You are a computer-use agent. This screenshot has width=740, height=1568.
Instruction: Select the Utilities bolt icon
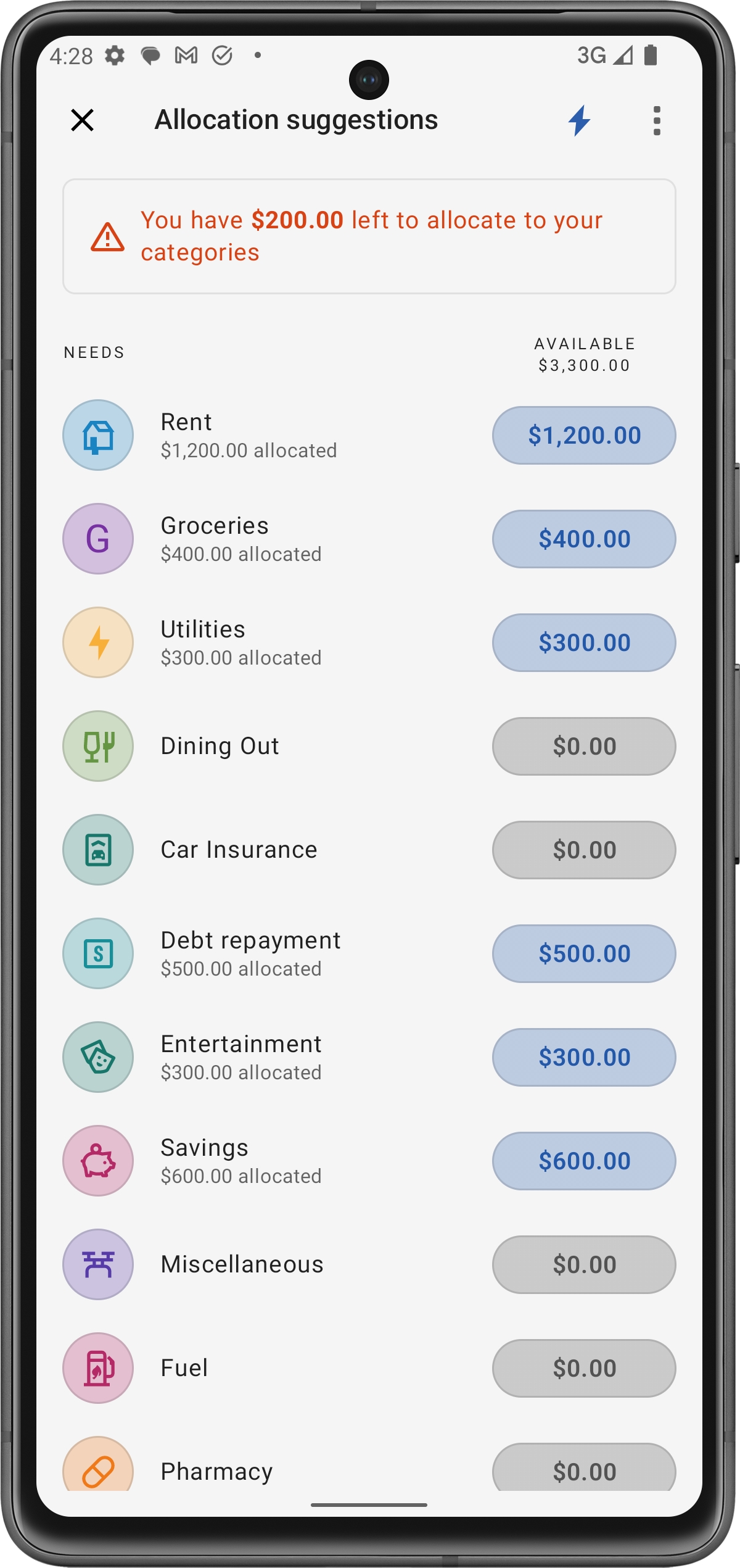98,643
